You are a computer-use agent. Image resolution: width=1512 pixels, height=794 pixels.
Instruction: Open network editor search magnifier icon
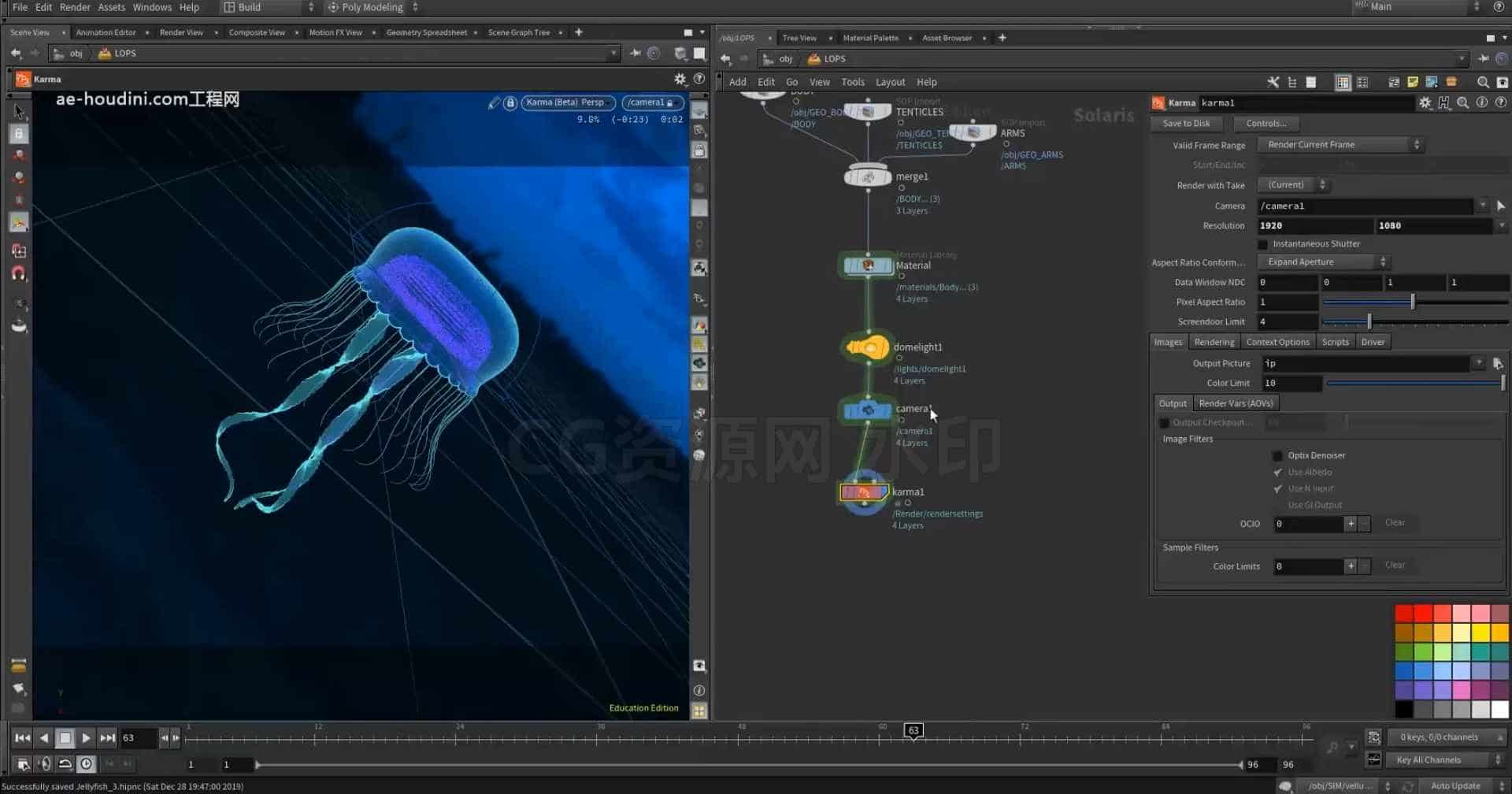[x=1483, y=82]
